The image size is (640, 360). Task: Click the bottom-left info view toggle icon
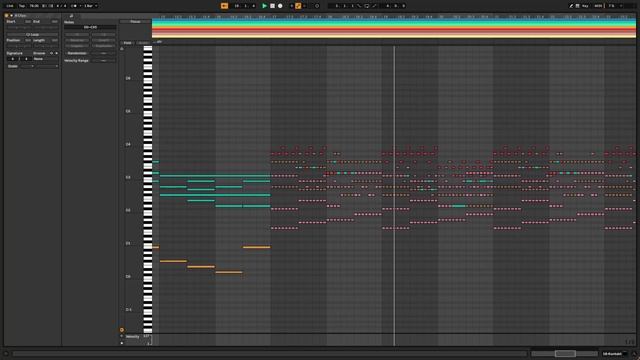click(6, 354)
